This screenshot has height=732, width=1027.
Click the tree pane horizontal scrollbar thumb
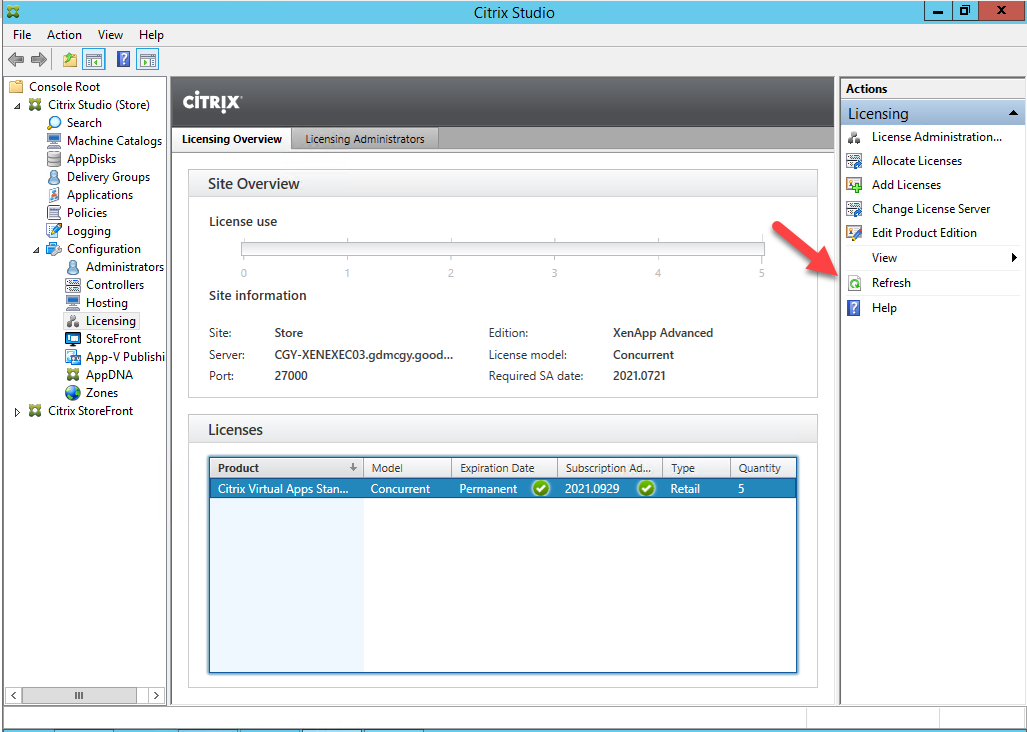[79, 695]
